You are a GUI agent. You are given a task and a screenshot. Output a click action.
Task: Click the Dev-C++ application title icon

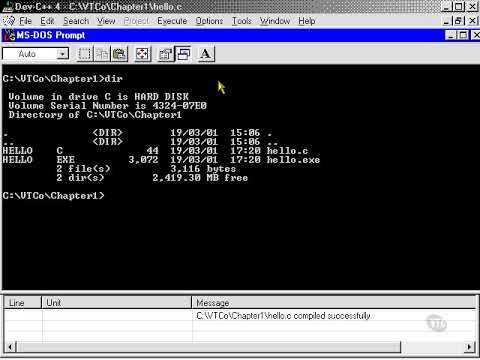7,6
